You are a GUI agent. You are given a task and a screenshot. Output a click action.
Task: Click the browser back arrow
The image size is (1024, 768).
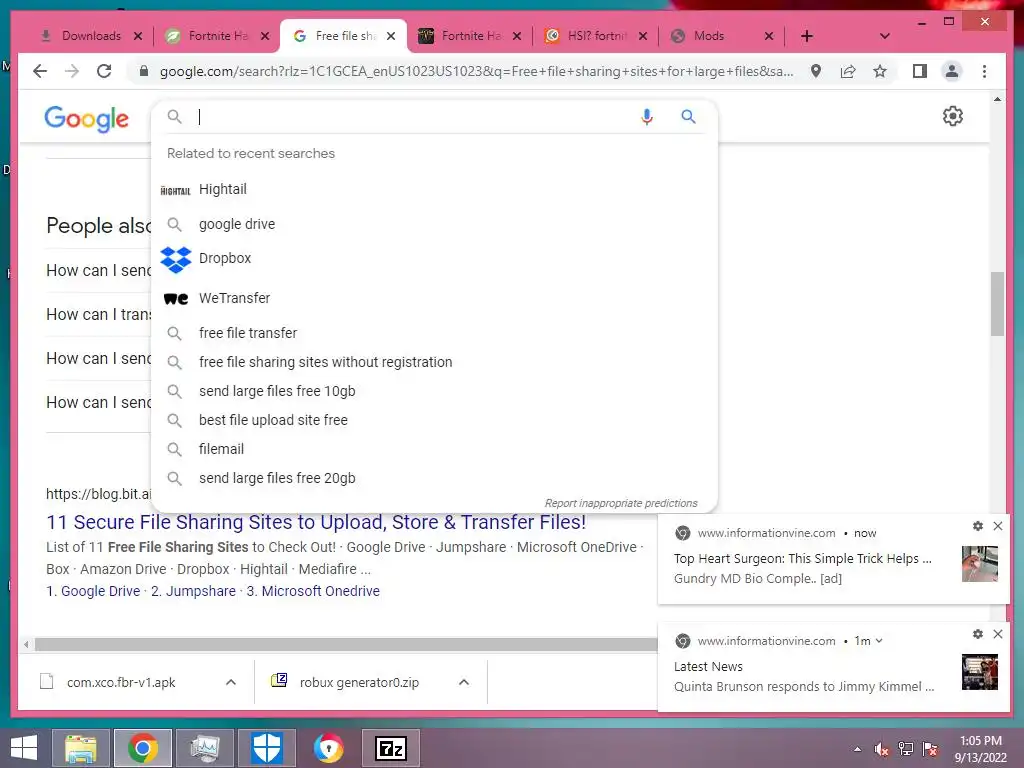[40, 71]
